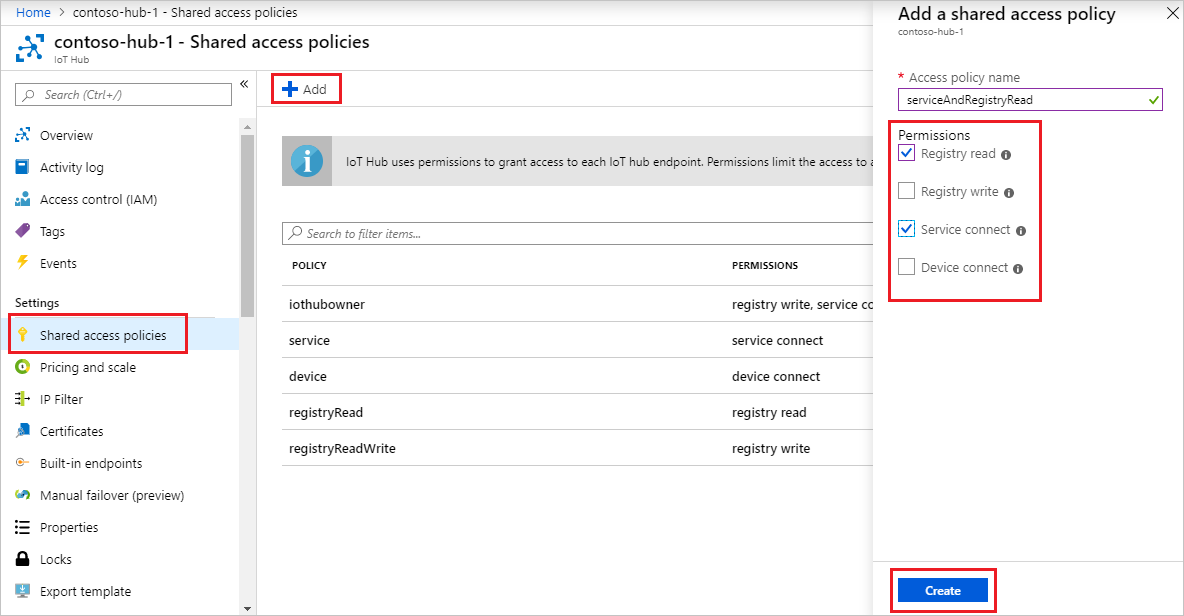This screenshot has width=1184, height=616.
Task: Click the IoT Hub icon beside the page title
Action: 30,48
